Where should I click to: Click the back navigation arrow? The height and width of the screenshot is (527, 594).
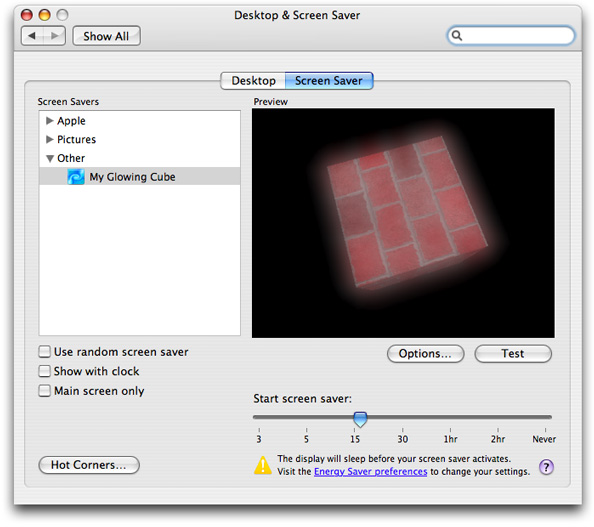32,36
